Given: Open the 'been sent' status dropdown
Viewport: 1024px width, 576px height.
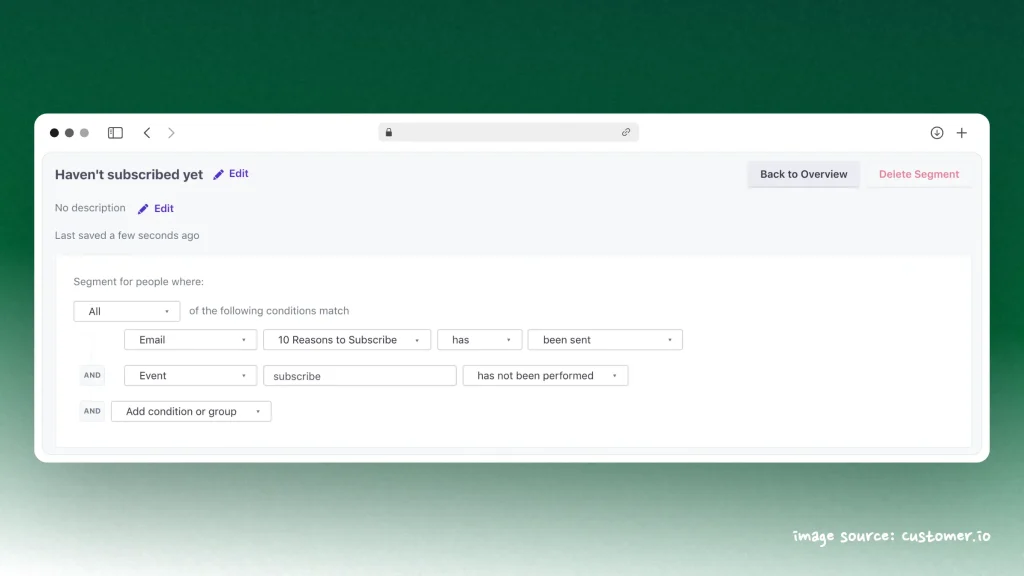Looking at the screenshot, I should pos(605,339).
